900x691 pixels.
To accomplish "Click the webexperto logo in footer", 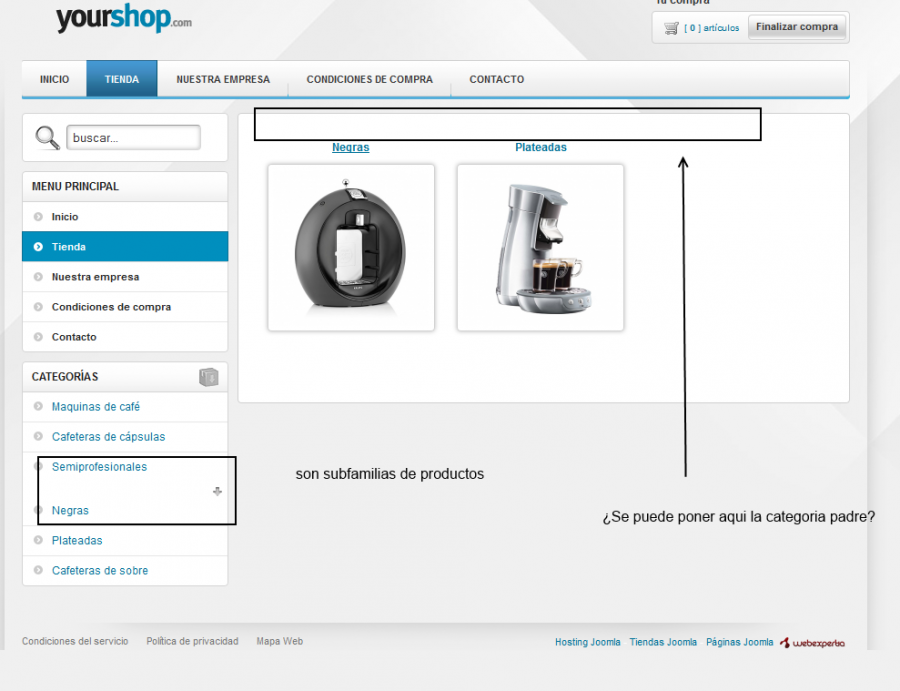I will click(x=812, y=643).
